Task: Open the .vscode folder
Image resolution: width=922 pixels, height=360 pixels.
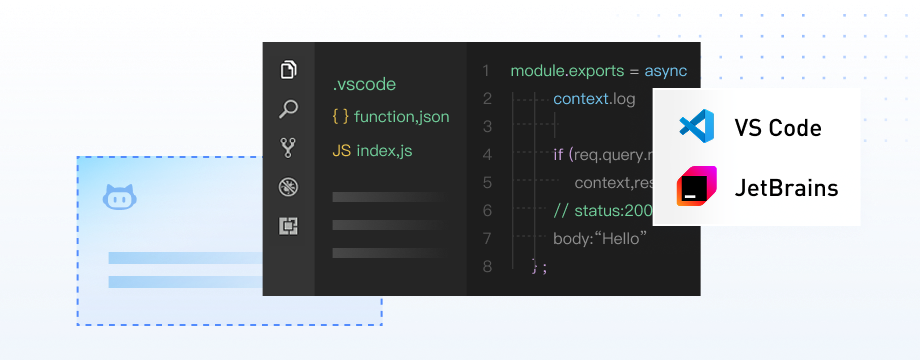Action: pos(364,84)
